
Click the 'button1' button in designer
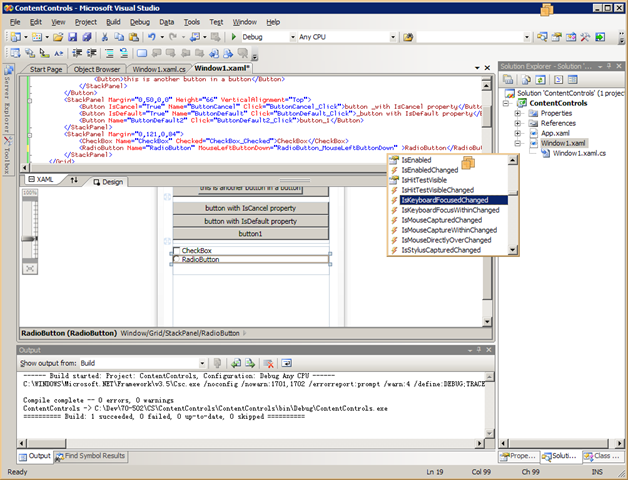(250, 234)
